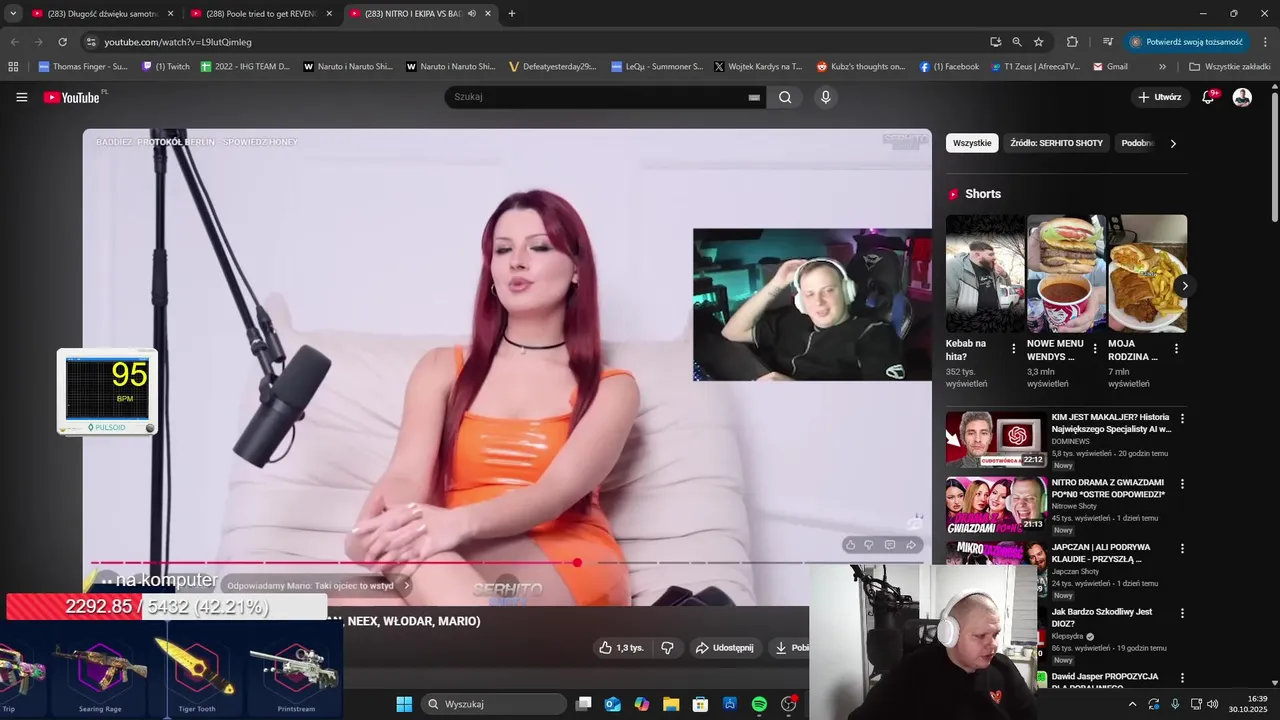Open Wszystkie zakładki folder

click(x=1230, y=67)
